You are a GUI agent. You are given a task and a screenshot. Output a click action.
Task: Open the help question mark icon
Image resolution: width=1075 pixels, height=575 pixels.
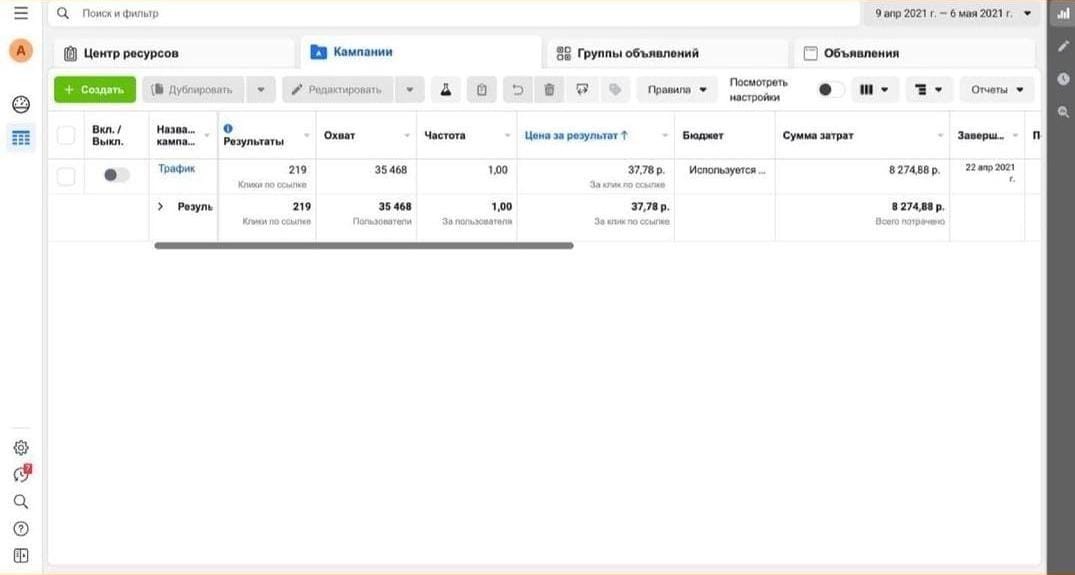point(21,528)
